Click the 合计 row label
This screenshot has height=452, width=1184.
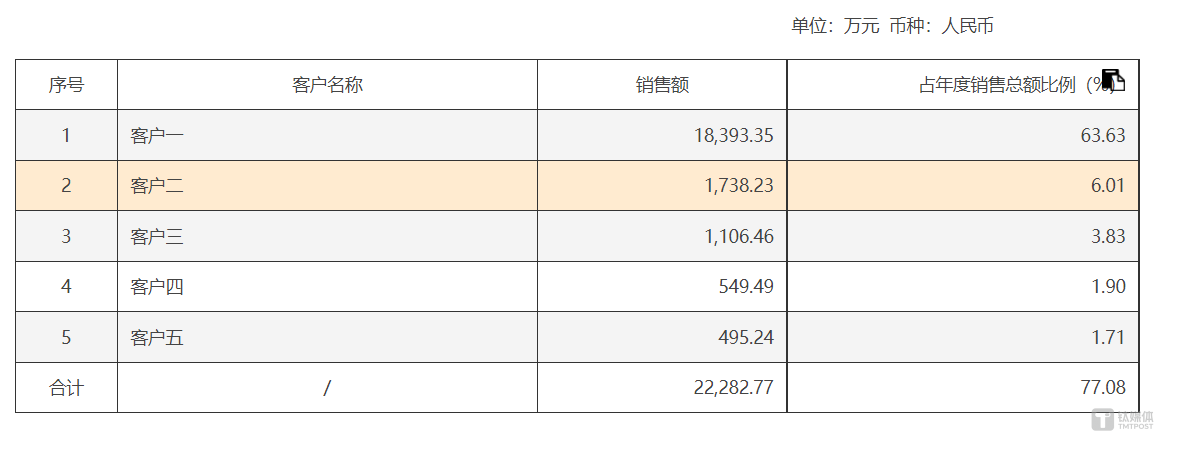coord(66,388)
